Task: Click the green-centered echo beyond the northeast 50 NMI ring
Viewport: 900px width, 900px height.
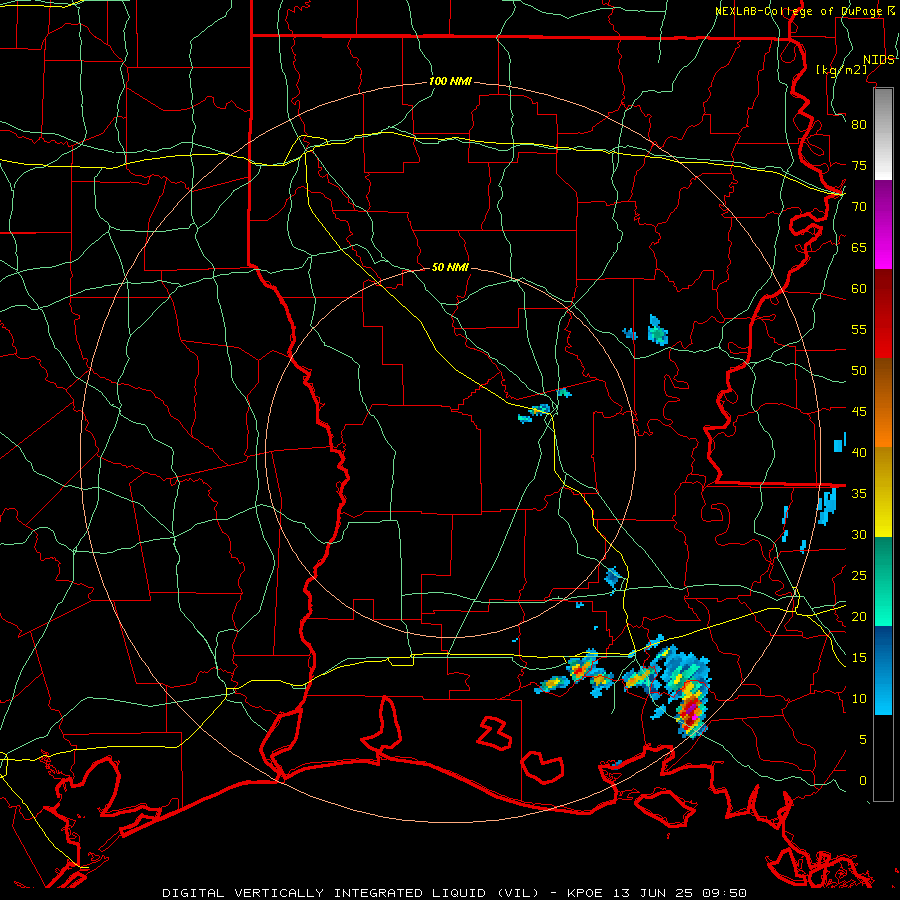Action: pyautogui.click(x=658, y=332)
